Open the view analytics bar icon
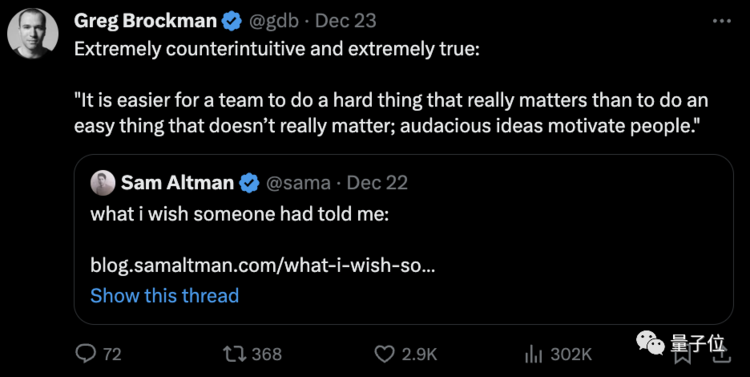Screen dimensions: 750x377 tap(534, 354)
